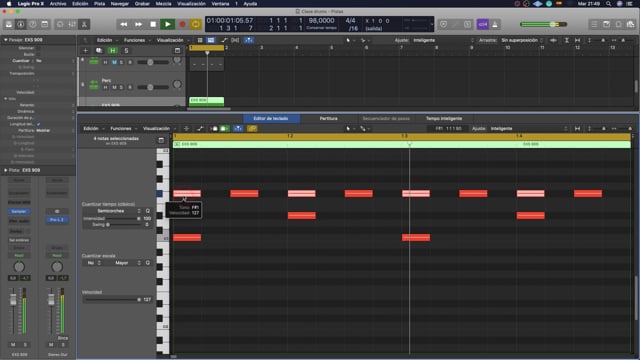640x360 pixels.
Task: Open Archivo menu in menu bar
Action: (58, 4)
